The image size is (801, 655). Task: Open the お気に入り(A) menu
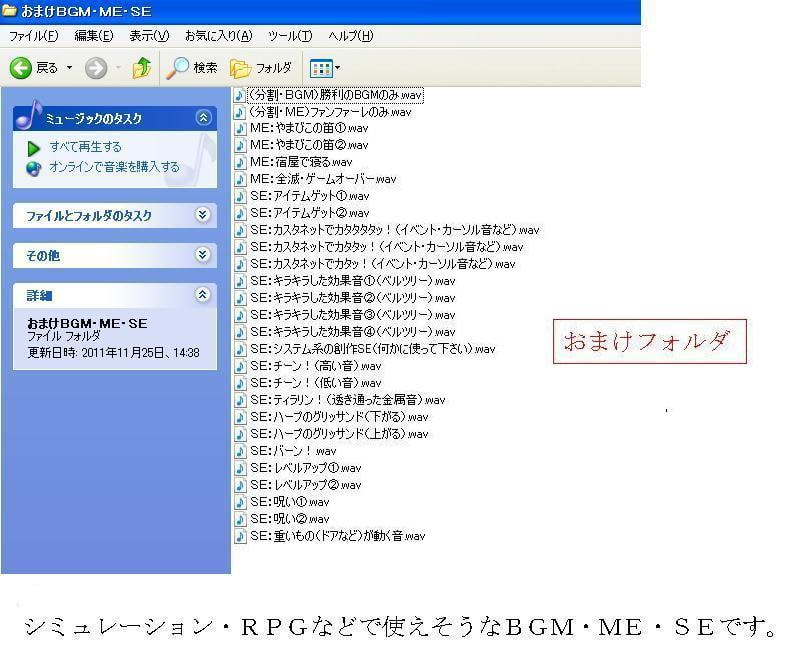pos(219,36)
